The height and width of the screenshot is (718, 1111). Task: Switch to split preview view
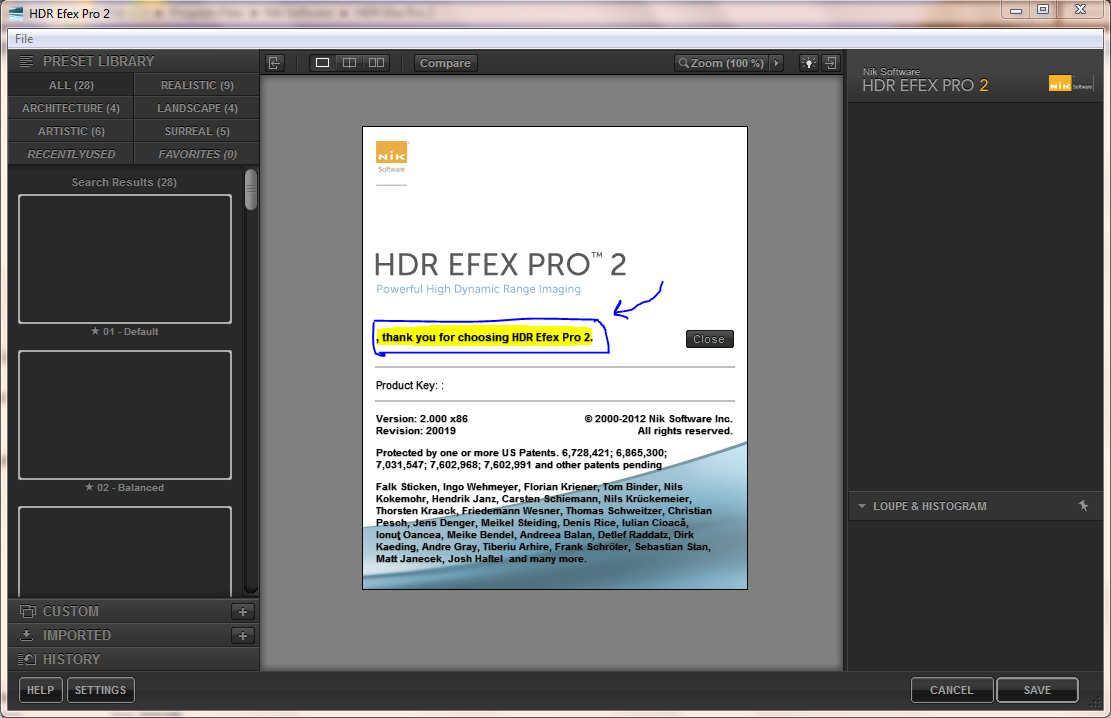349,63
